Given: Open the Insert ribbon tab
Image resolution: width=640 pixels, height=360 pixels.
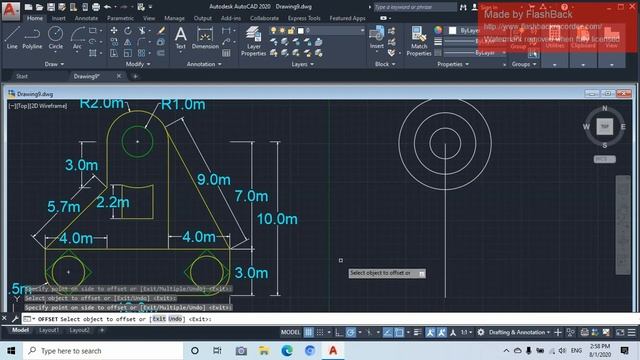Looking at the screenshot, I should click(58, 18).
